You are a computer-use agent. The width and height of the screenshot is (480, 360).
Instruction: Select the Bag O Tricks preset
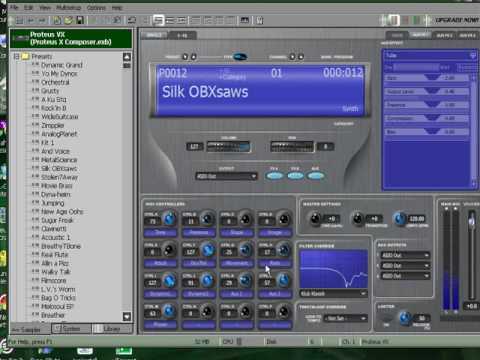pos(58,298)
